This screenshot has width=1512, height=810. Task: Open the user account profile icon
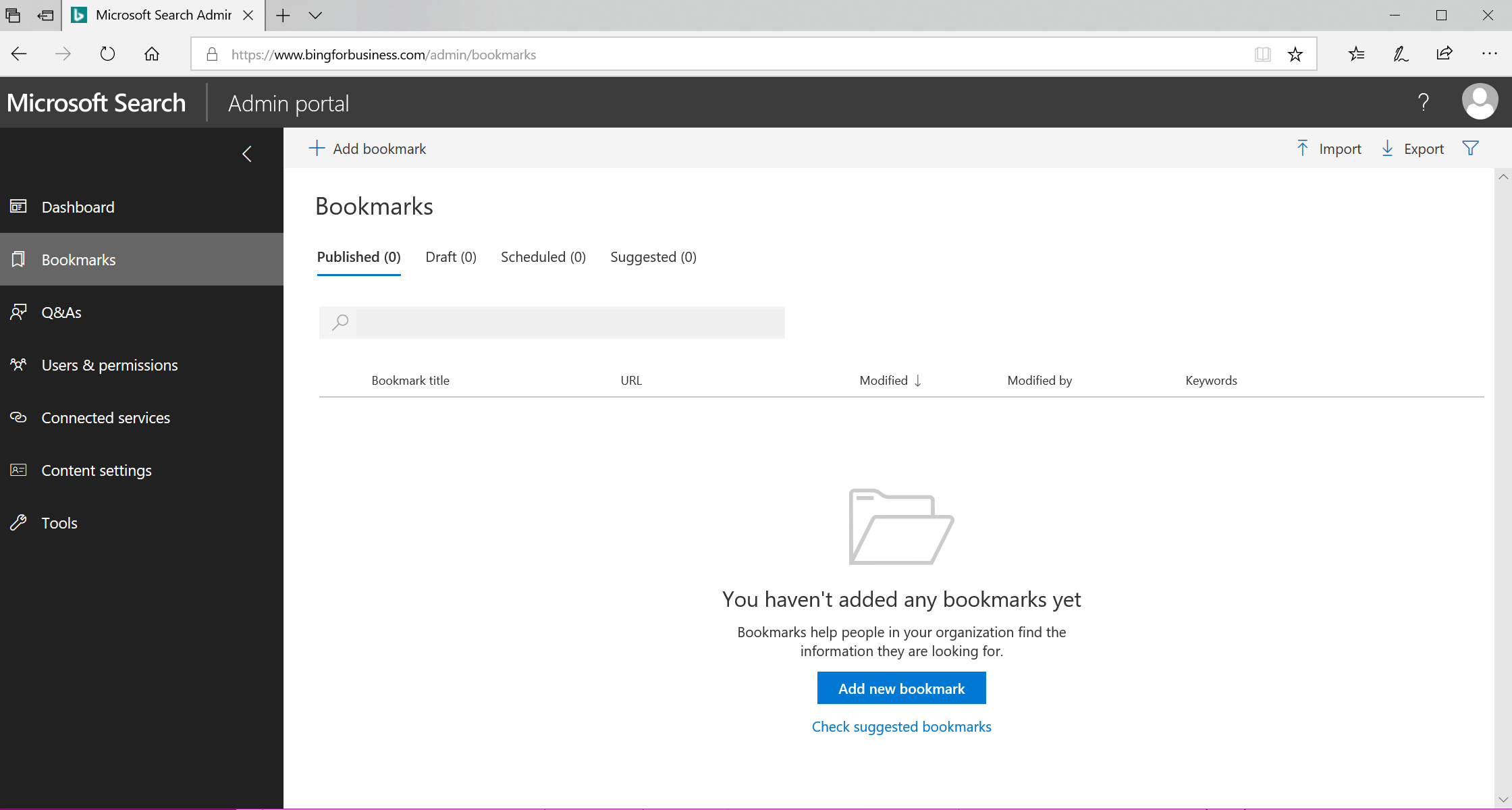click(x=1480, y=101)
